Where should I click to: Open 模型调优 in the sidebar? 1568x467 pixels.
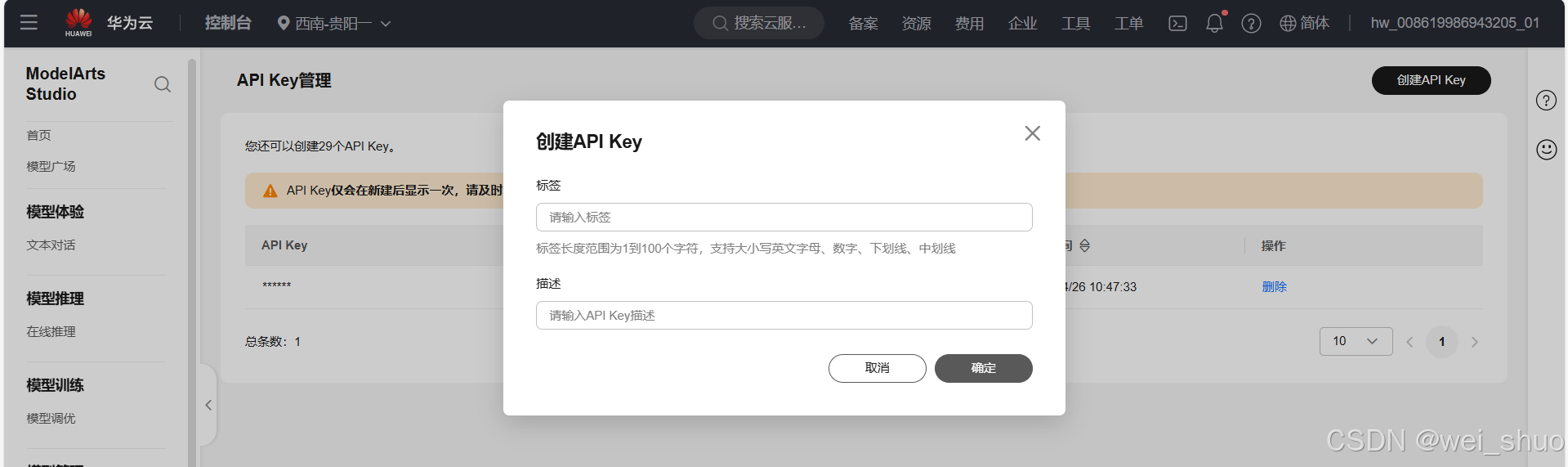click(51, 419)
